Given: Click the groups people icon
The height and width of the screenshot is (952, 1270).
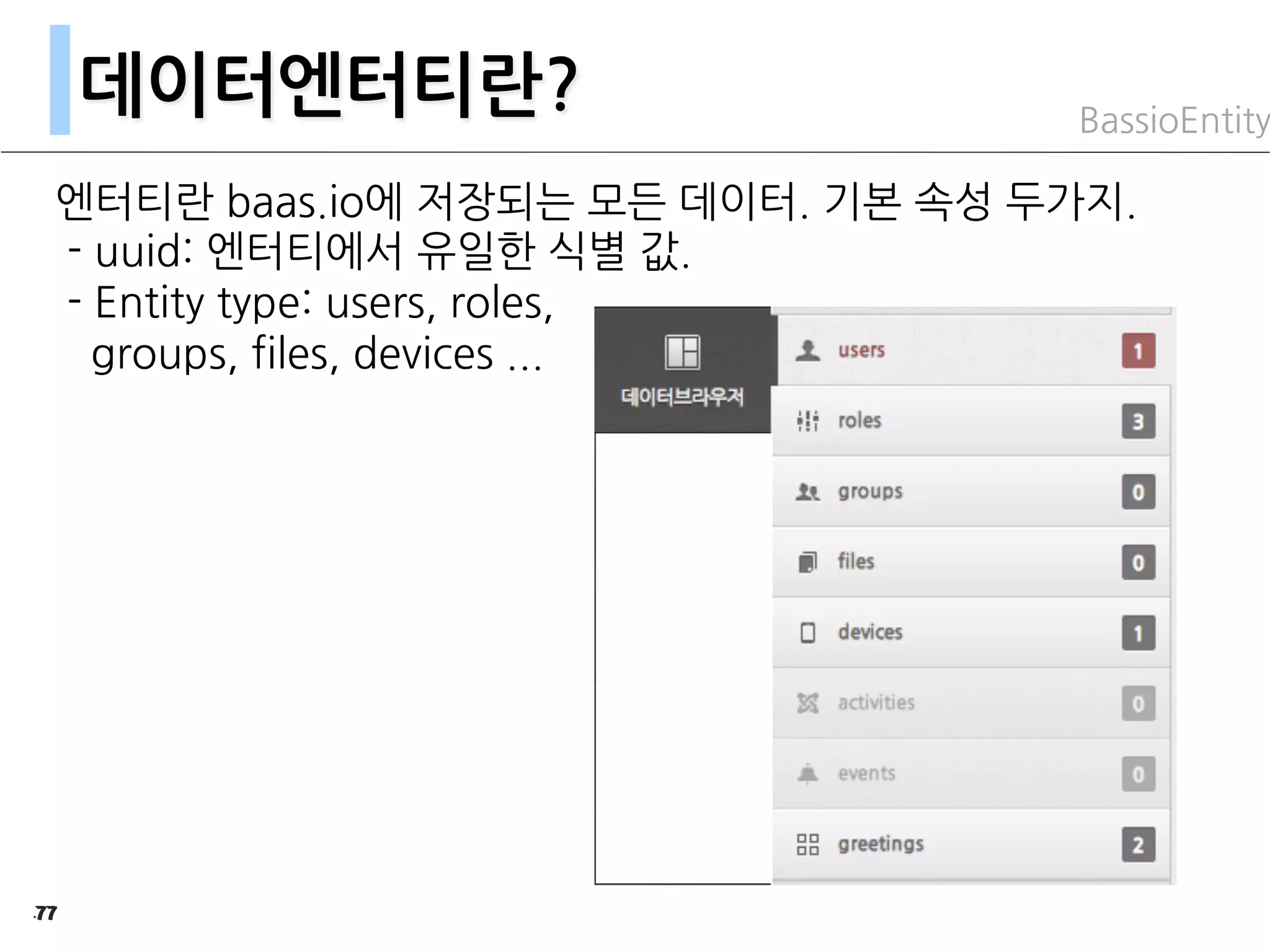Looking at the screenshot, I should 807,491.
